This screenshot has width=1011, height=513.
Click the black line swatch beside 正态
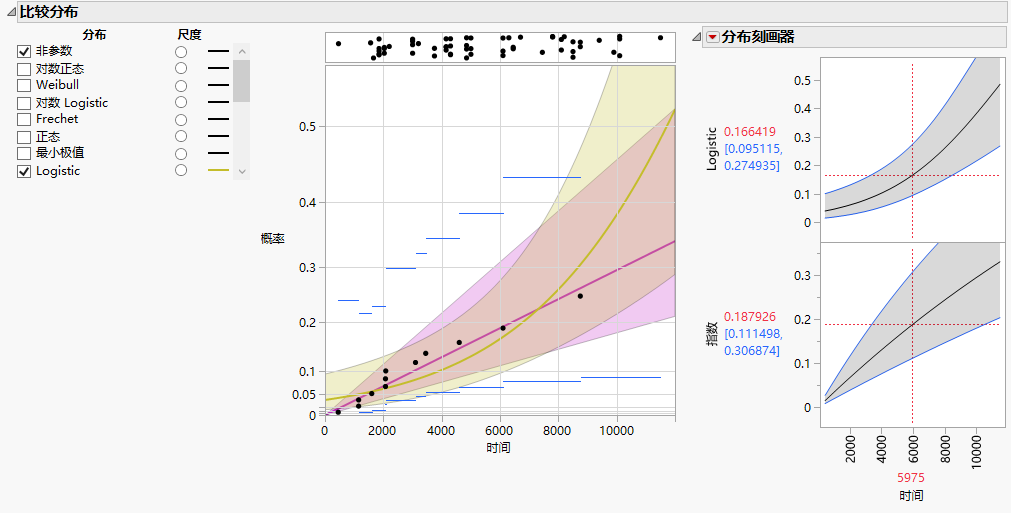[219, 136]
